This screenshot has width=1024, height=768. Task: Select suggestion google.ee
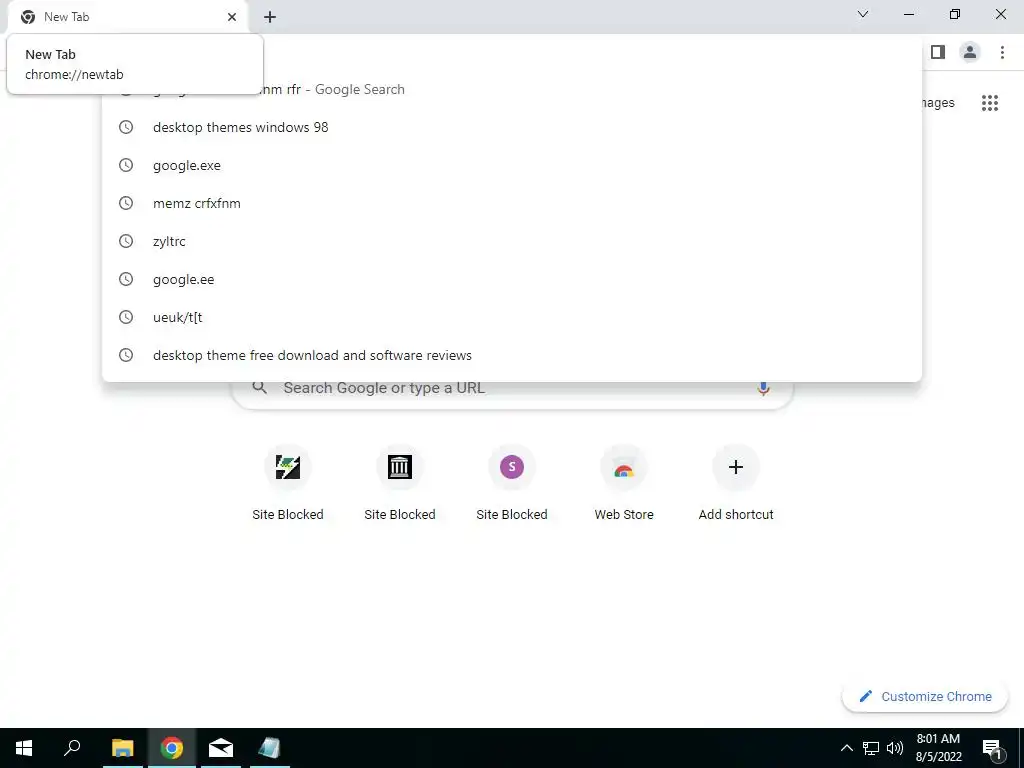[x=512, y=280]
